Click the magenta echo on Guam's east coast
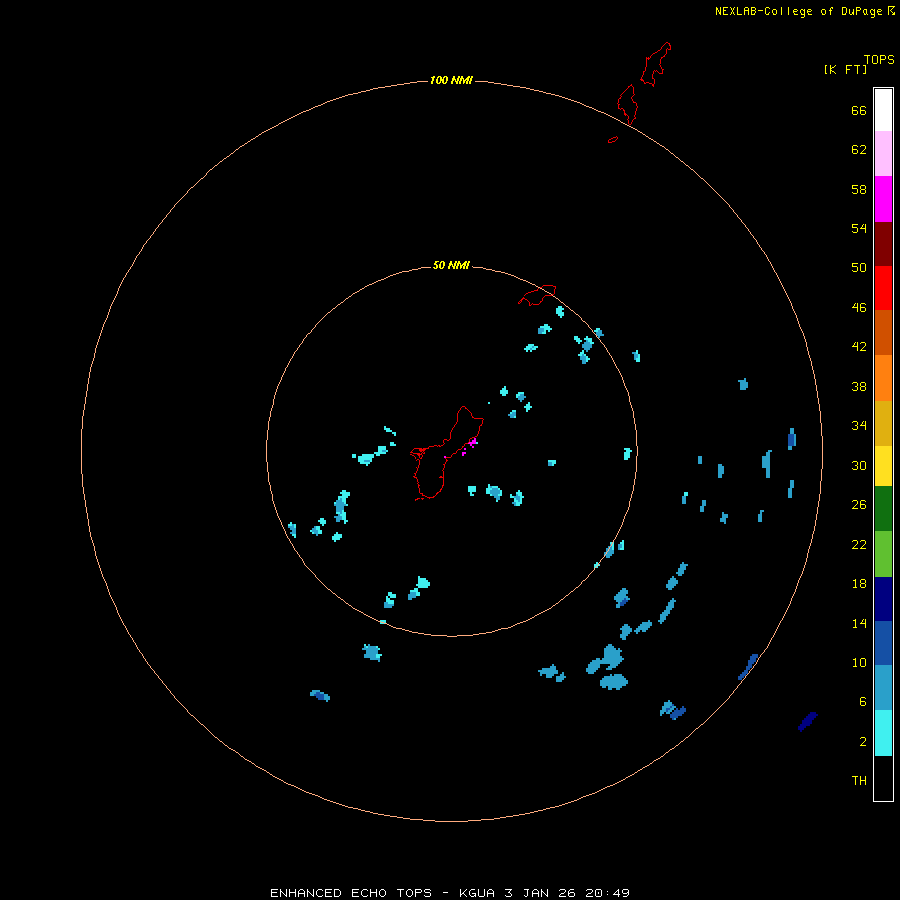 [472, 442]
